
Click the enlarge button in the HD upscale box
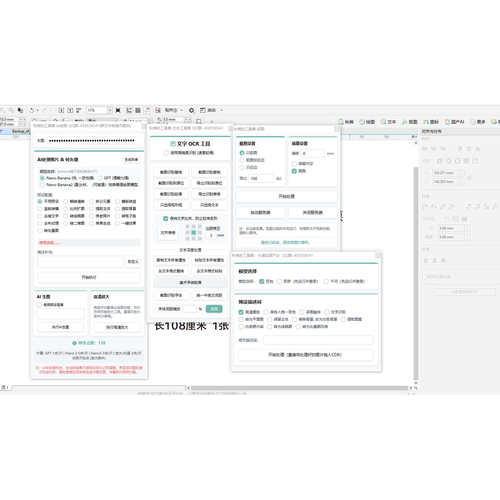click(x=117, y=327)
